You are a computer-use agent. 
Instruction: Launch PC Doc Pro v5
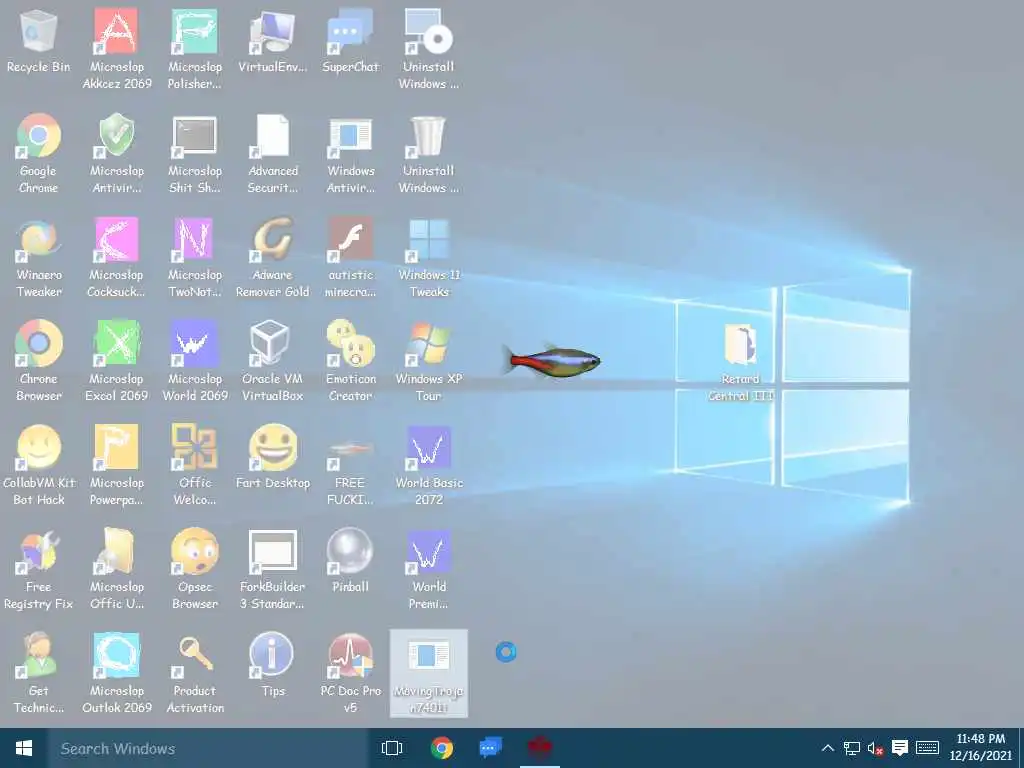pyautogui.click(x=351, y=673)
